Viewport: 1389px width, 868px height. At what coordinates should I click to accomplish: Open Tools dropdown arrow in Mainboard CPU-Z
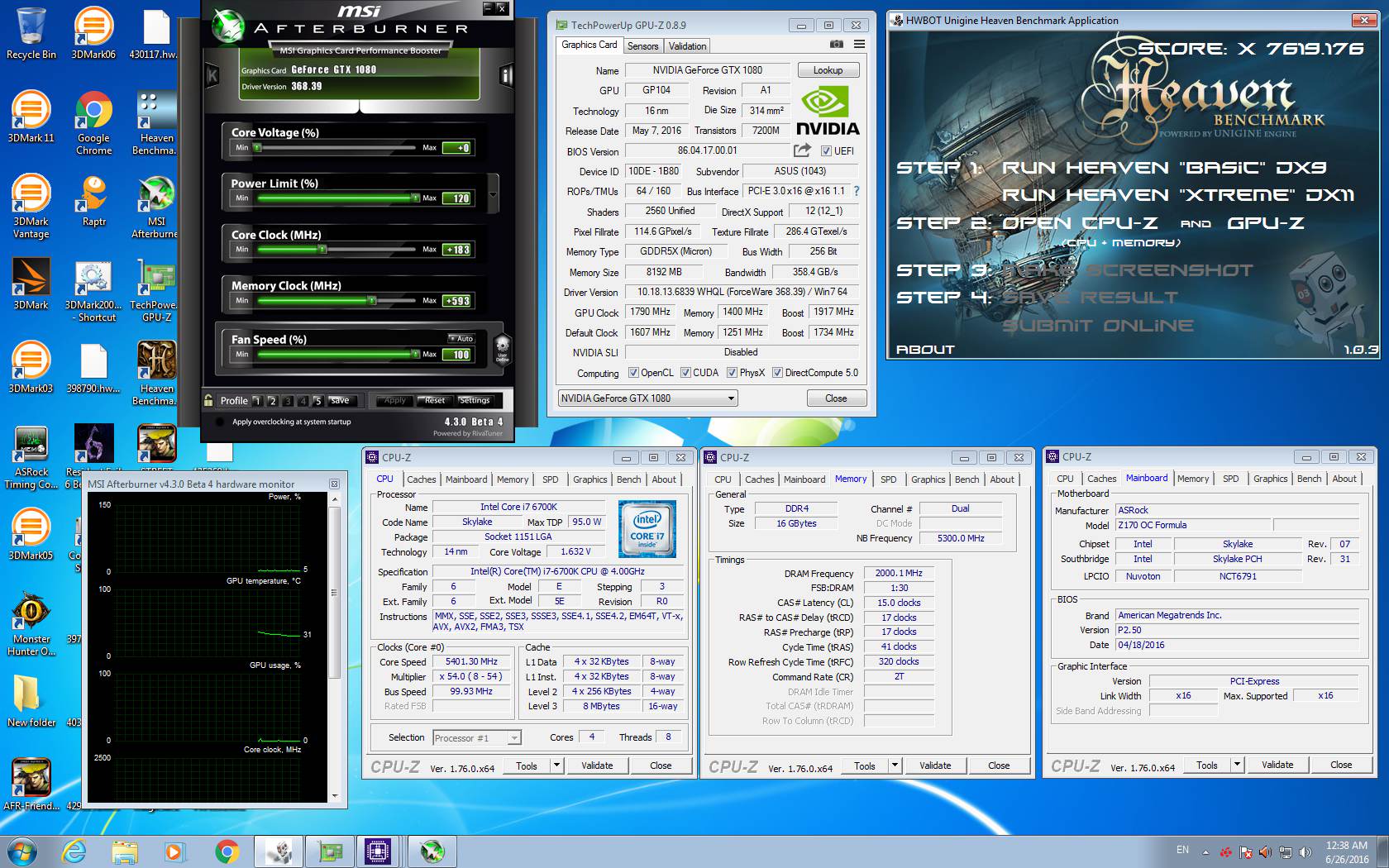click(x=1237, y=765)
